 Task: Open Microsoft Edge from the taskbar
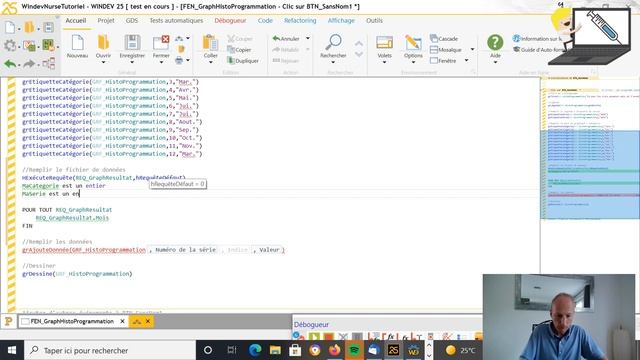[256, 350]
